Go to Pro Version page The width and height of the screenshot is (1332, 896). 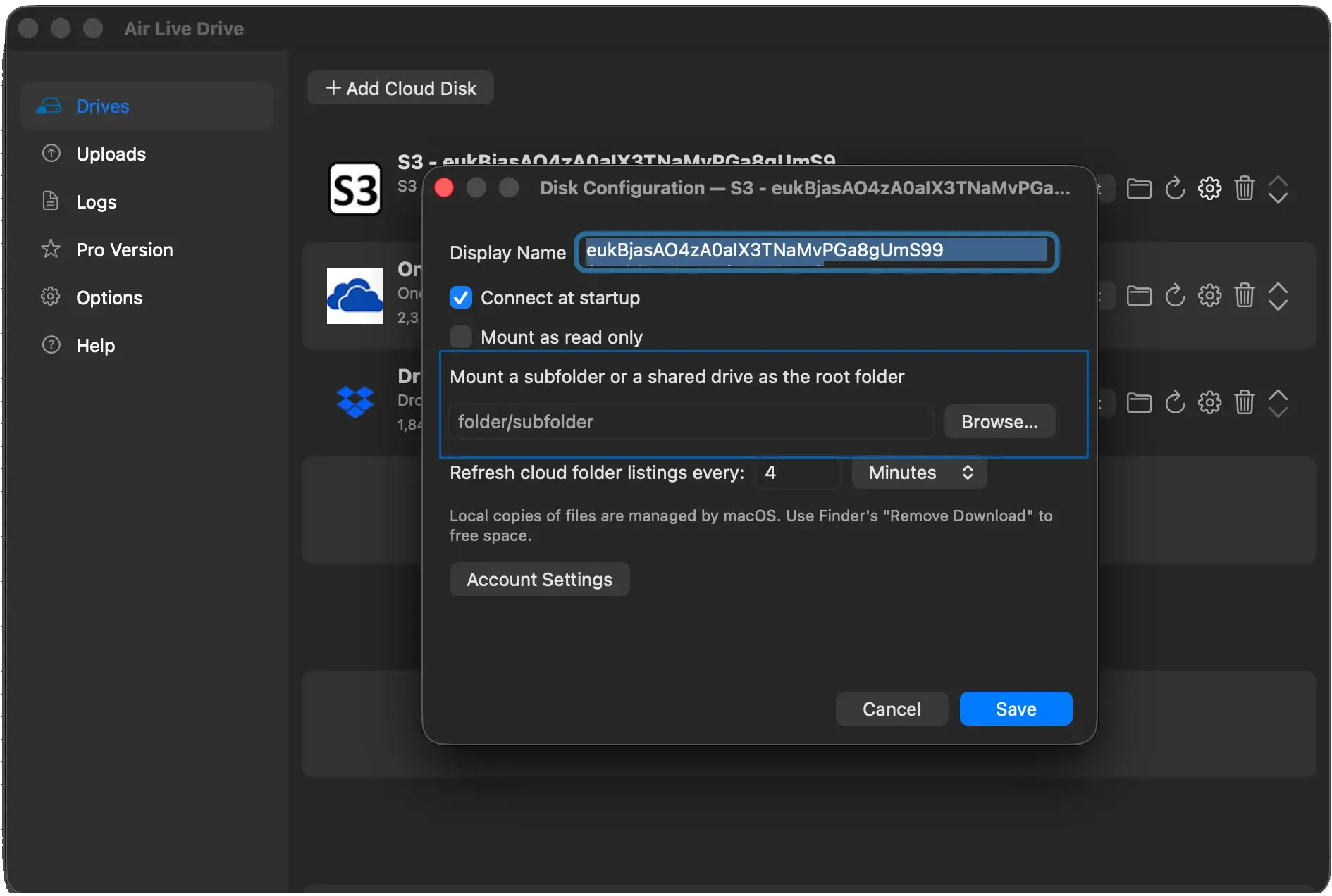pos(147,250)
